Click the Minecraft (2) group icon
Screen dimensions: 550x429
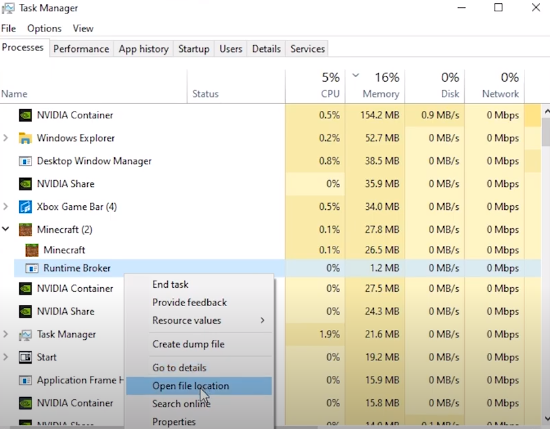[x=25, y=230]
